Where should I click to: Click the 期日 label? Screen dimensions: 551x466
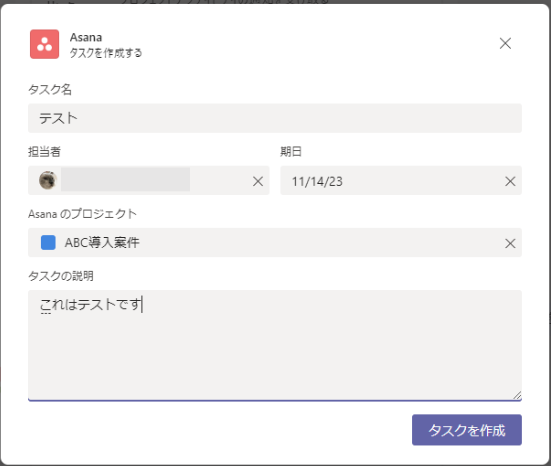point(291,151)
